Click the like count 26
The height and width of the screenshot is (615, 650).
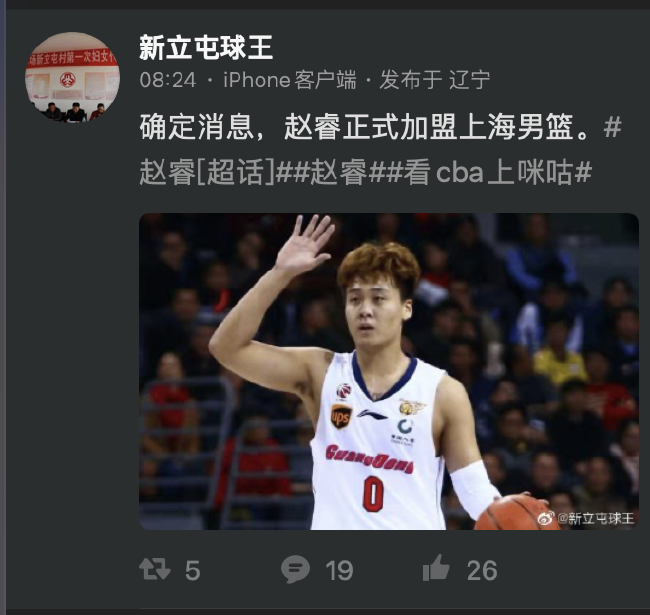tap(482, 570)
